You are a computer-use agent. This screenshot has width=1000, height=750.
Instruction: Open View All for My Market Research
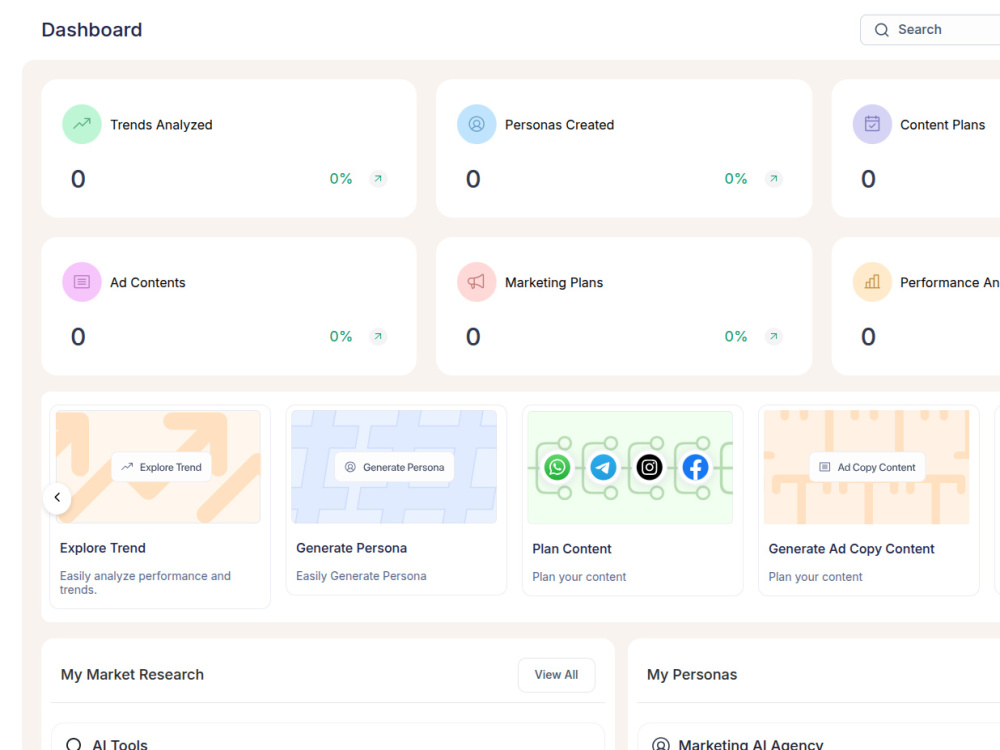557,675
